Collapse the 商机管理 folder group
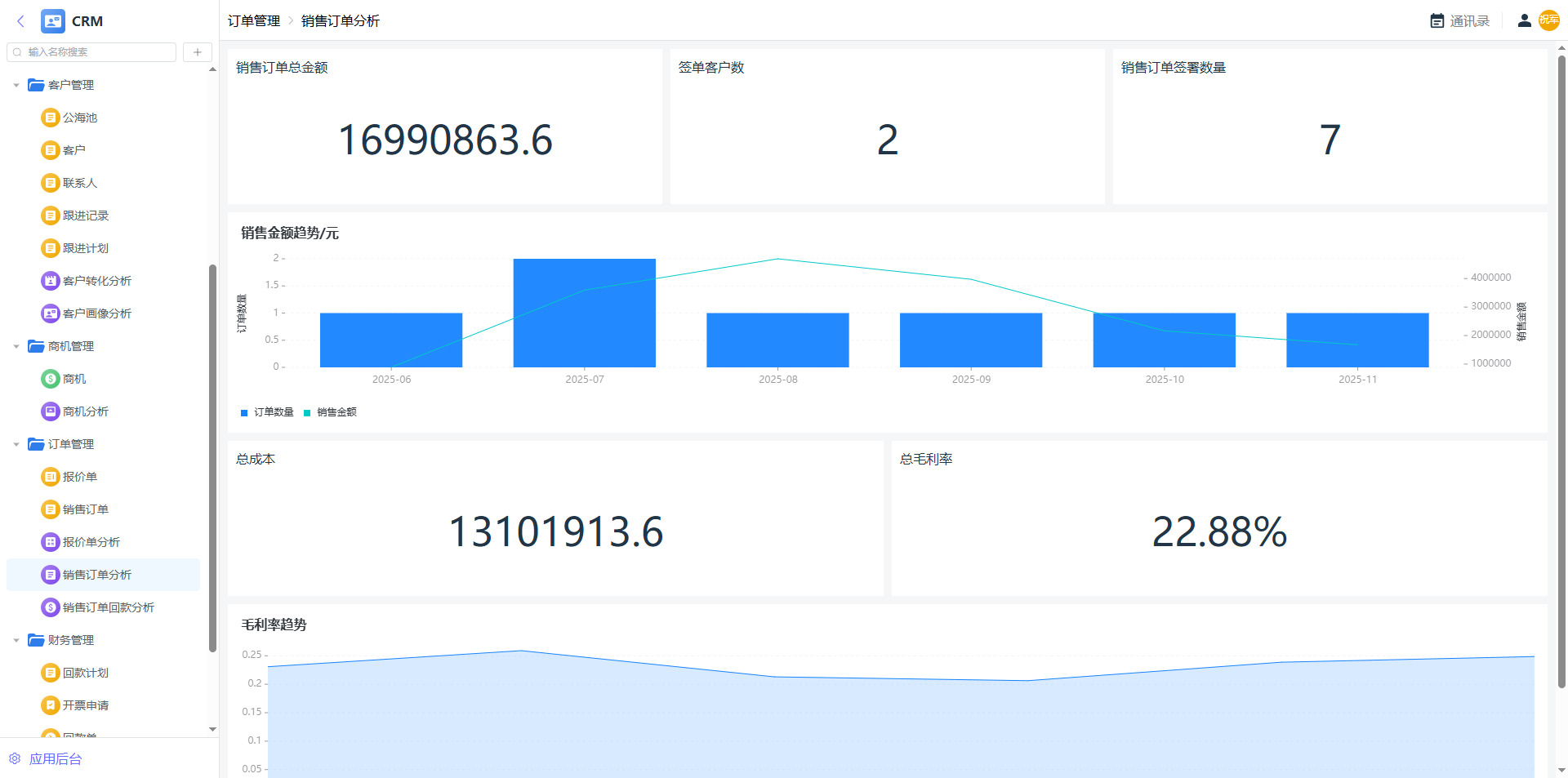The image size is (1568, 778). [x=16, y=346]
